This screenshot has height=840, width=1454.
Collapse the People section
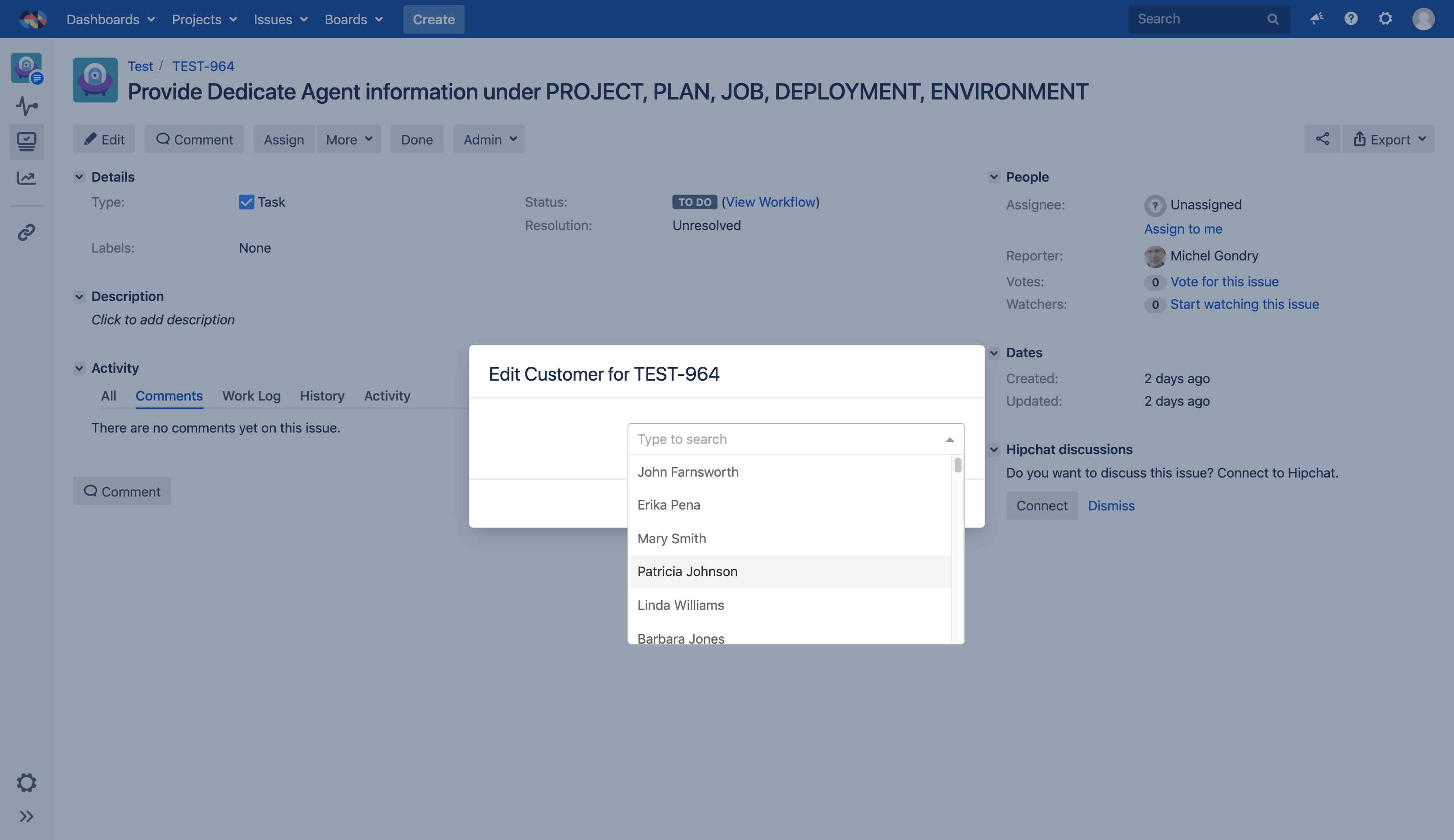(x=994, y=177)
